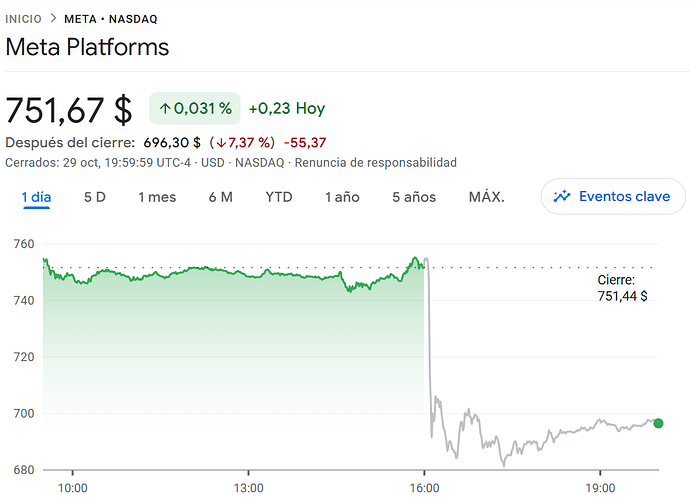This screenshot has height=498, width=690.
Task: Open Renuncia de responsabilidad link
Action: click(x=394, y=162)
